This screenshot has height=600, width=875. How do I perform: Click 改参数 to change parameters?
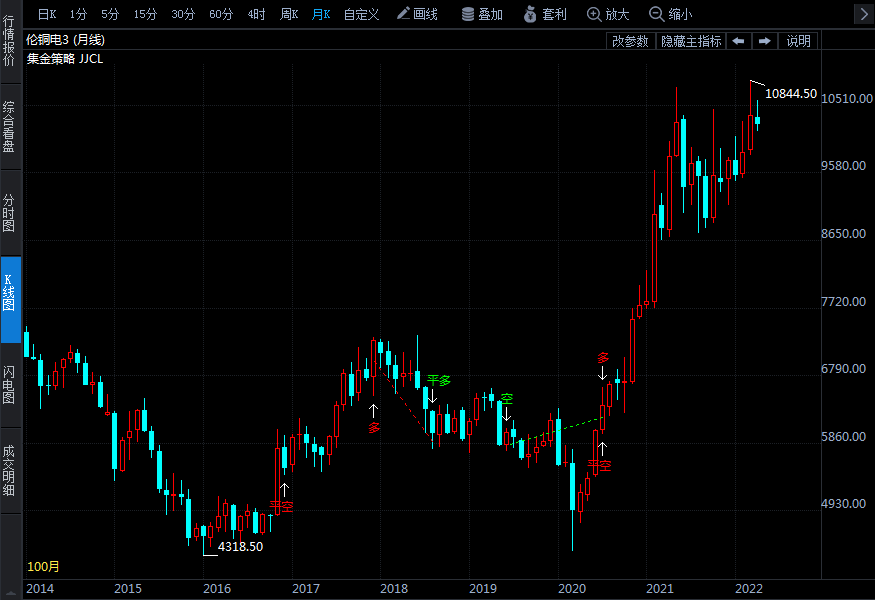[x=630, y=41]
